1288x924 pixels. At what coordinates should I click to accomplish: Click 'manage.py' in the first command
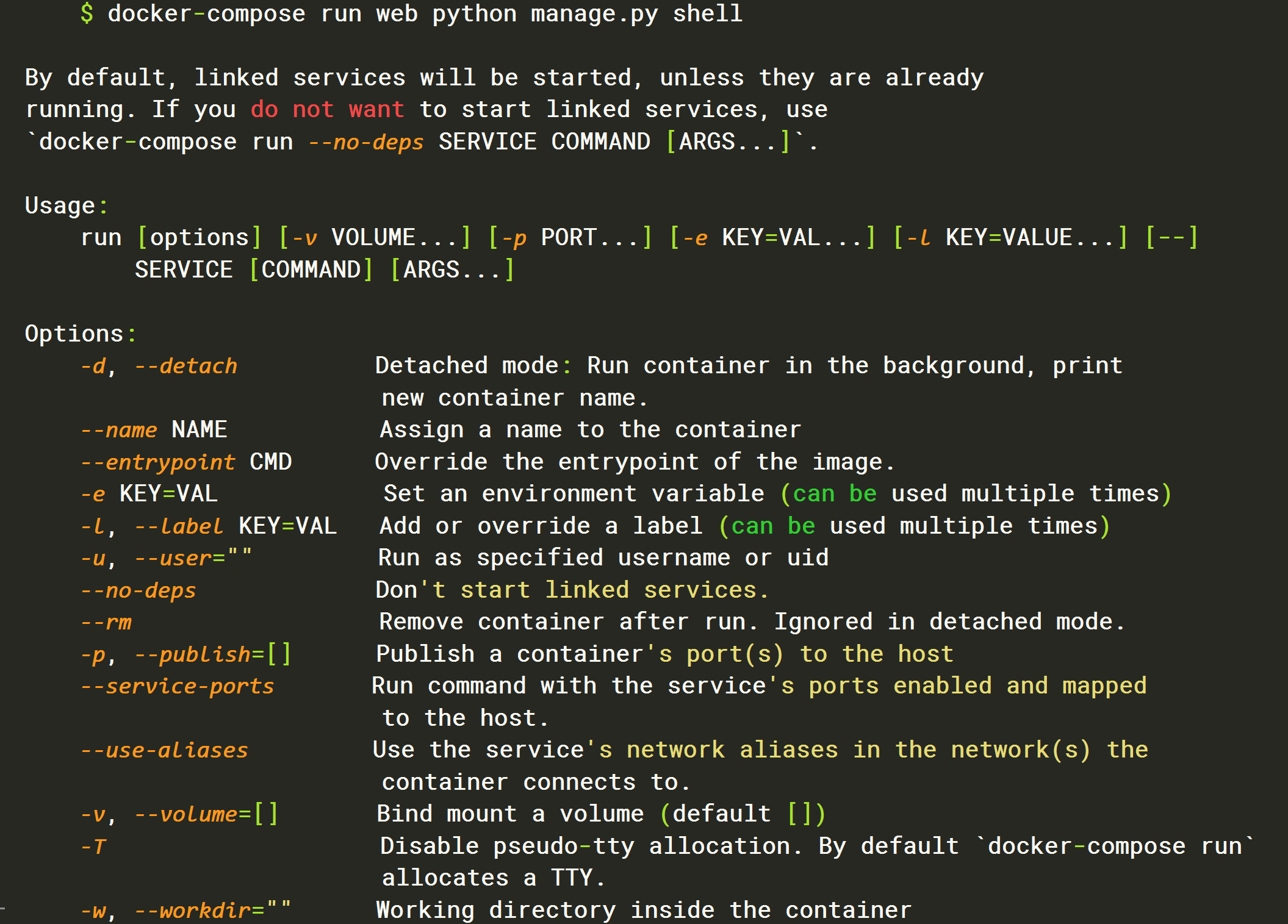pos(594,13)
